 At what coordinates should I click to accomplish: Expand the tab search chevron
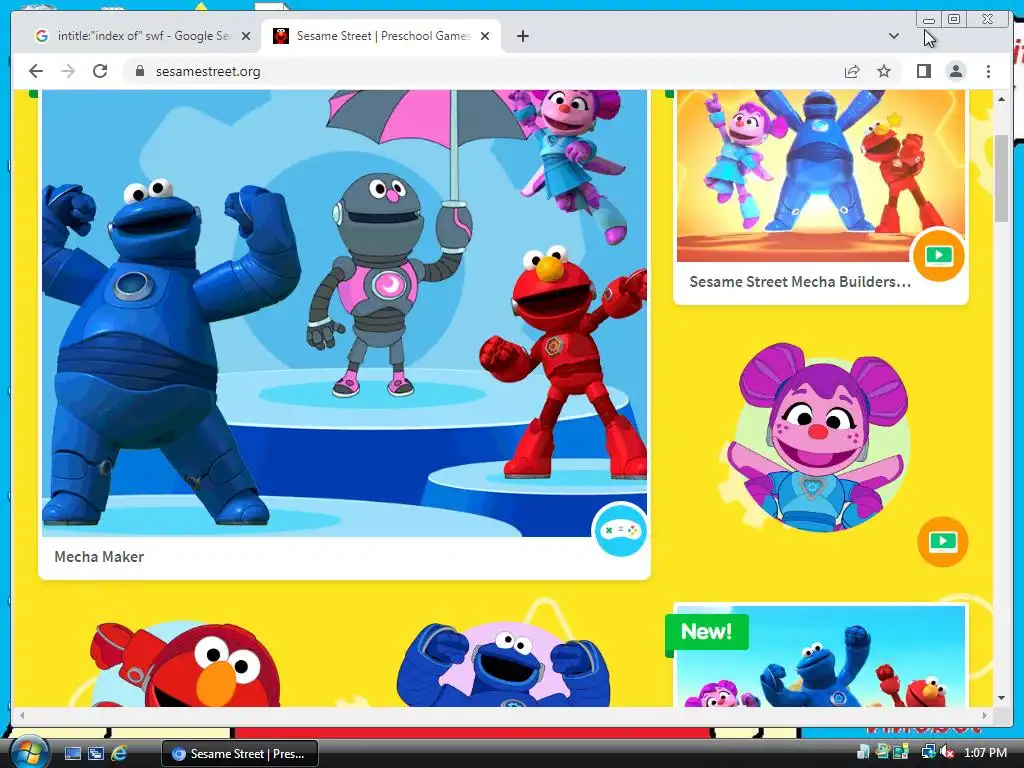(894, 36)
